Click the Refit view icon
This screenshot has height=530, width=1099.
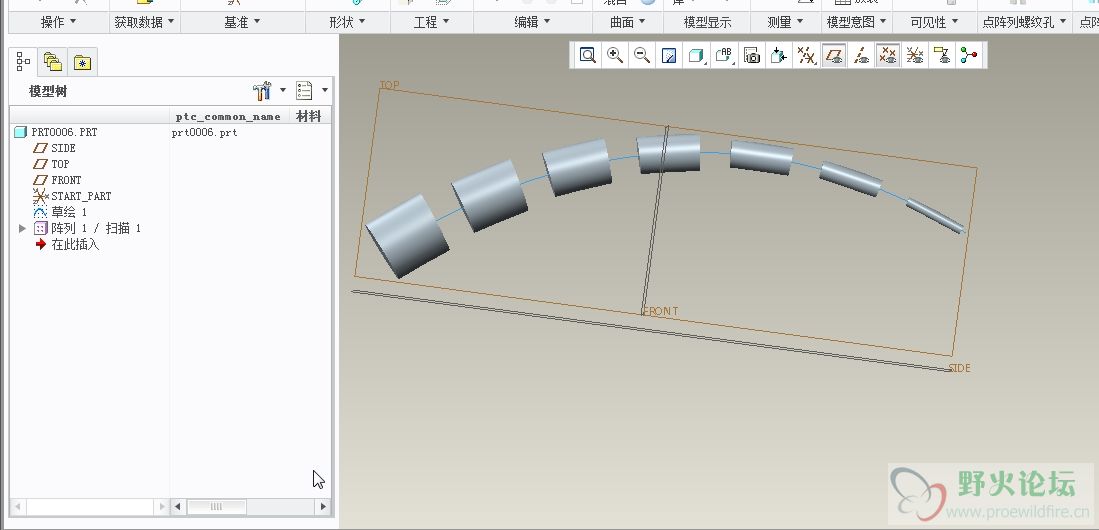588,56
